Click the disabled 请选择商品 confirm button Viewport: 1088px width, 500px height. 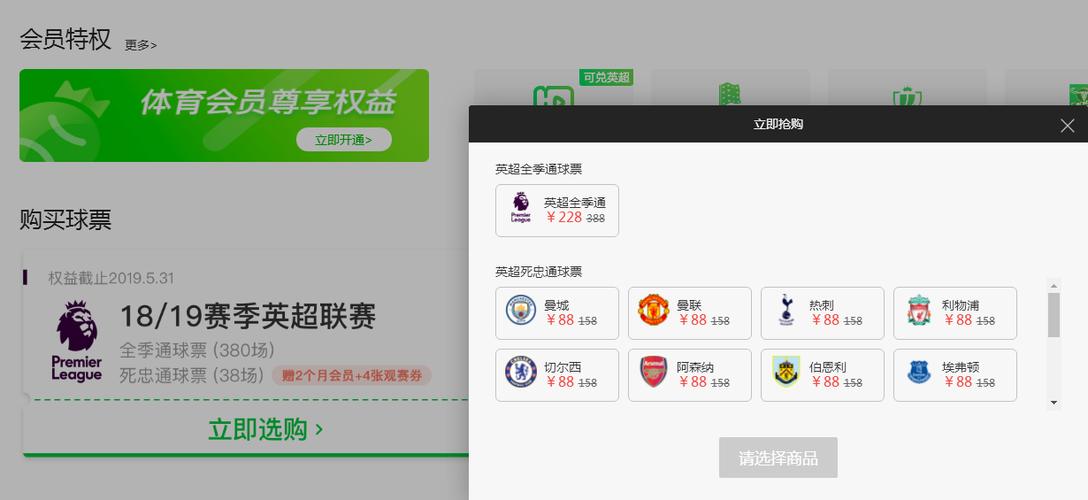pos(778,458)
